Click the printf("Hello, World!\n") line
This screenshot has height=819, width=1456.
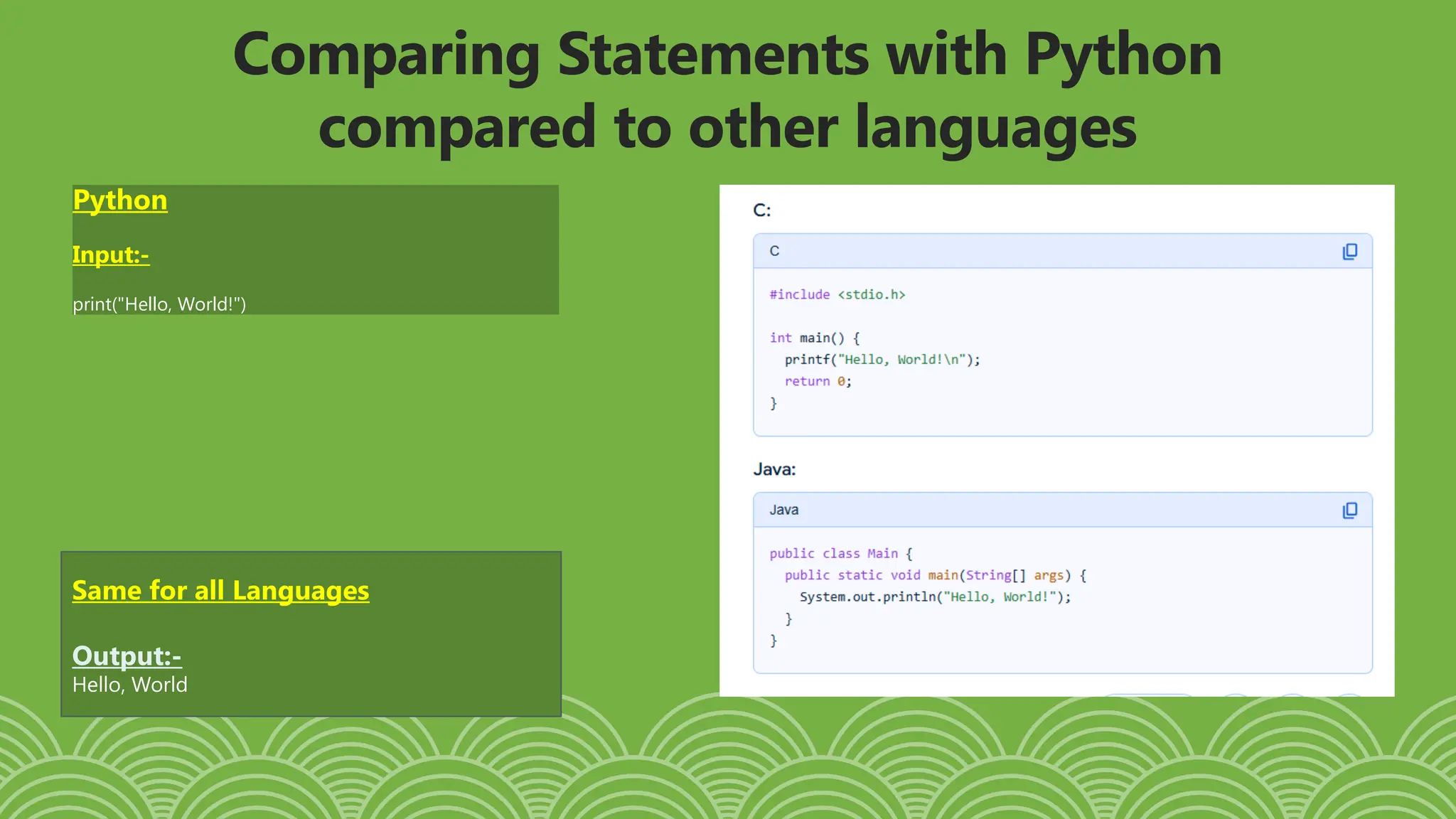pyautogui.click(x=882, y=360)
